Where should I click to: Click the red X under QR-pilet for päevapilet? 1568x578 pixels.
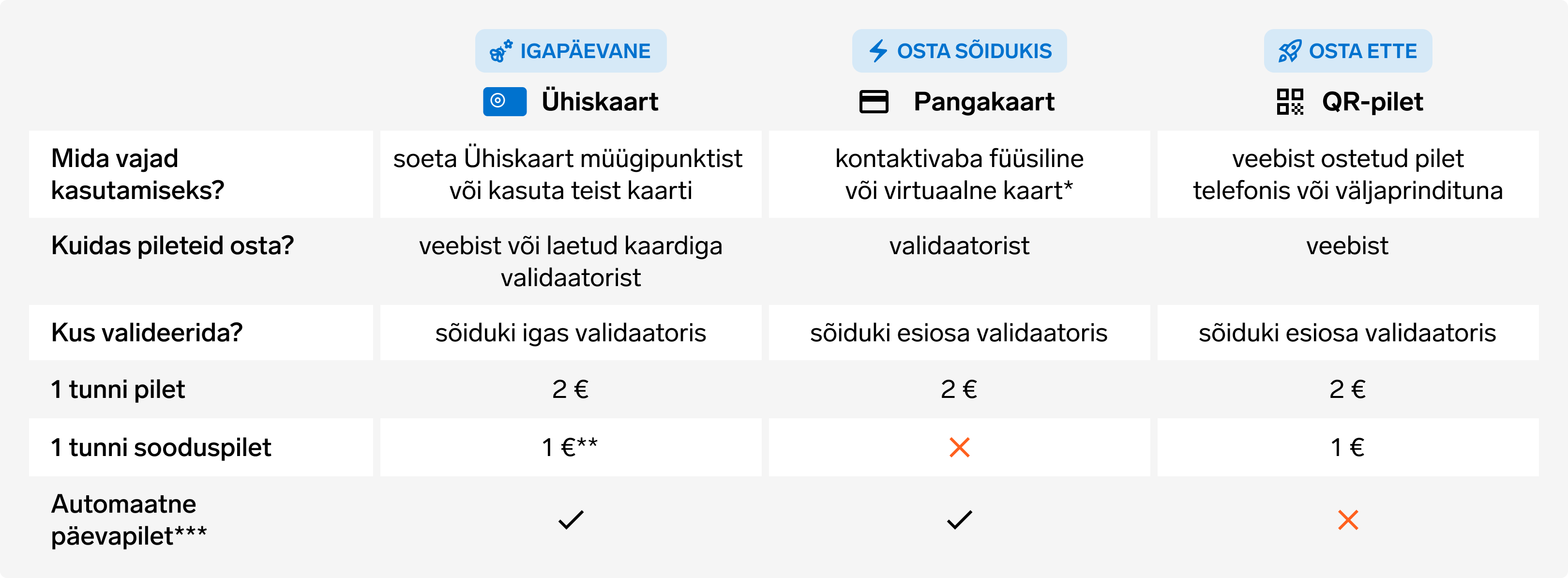click(x=1348, y=520)
